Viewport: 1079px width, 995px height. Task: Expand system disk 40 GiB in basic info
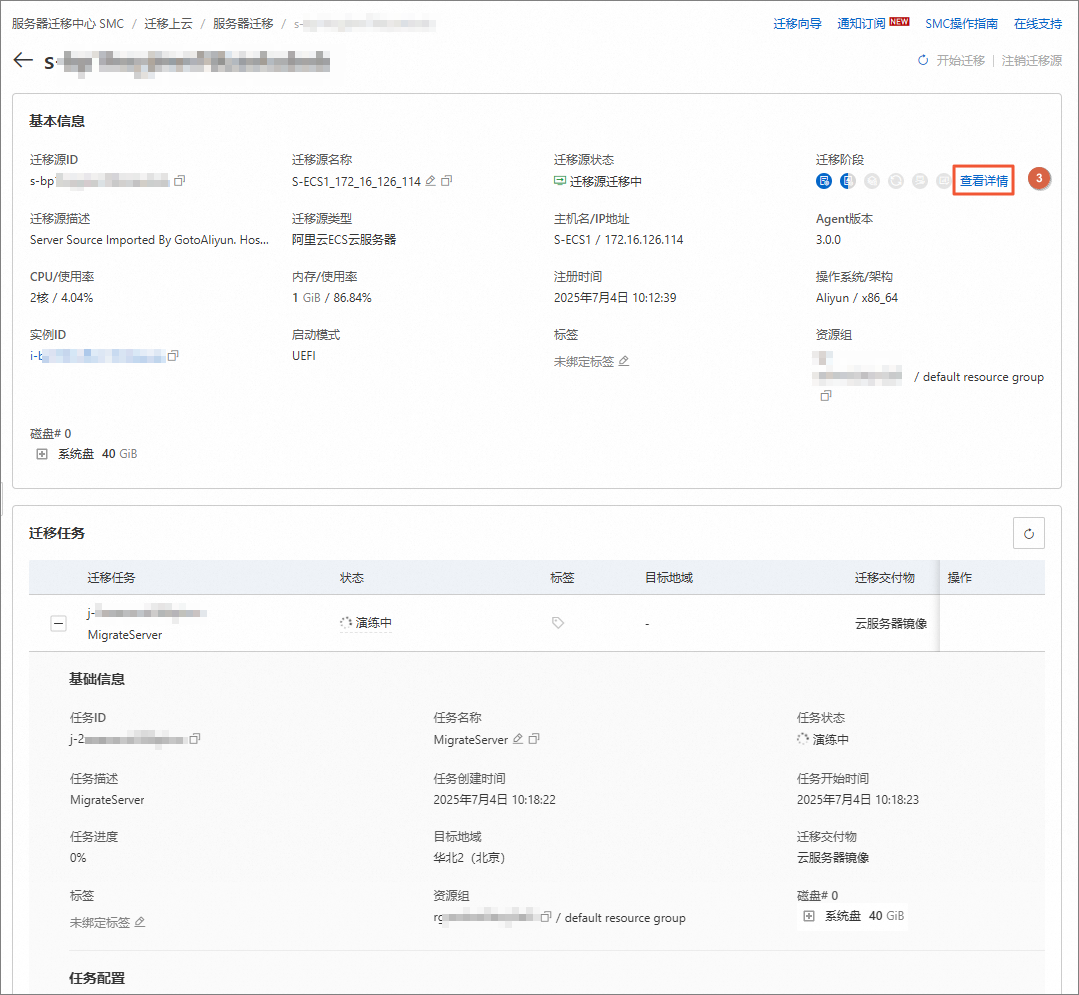[x=42, y=454]
